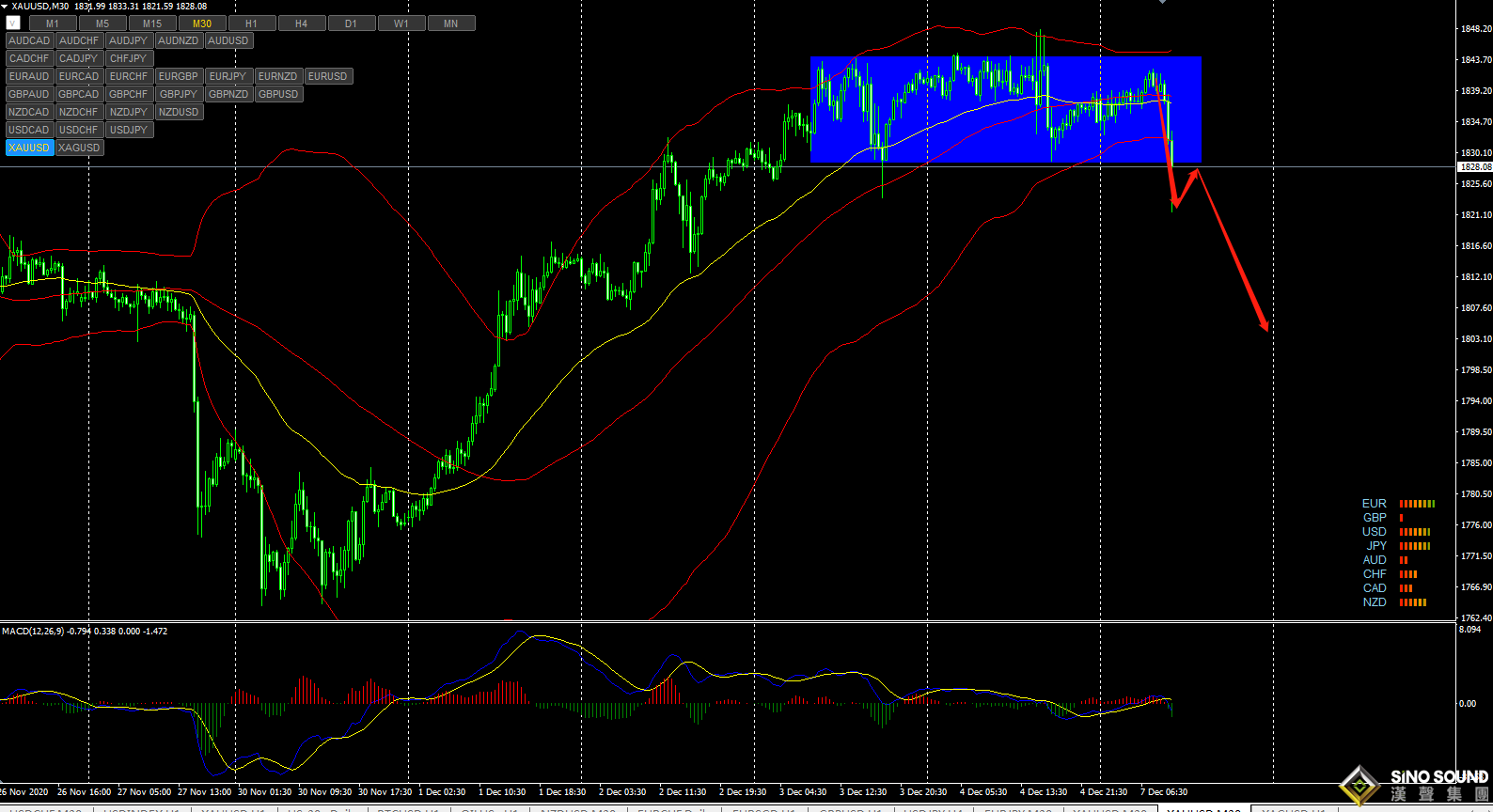This screenshot has height=812, width=1493.
Task: Select the M30 timeframe button
Action: coord(201,23)
